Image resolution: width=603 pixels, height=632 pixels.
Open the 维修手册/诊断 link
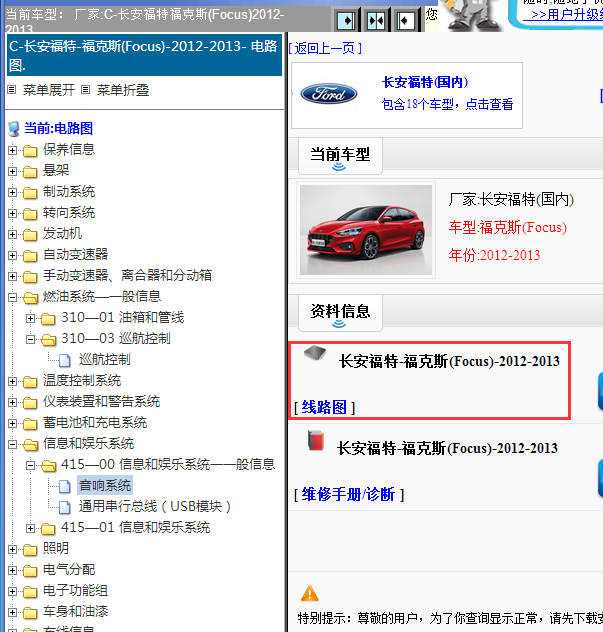pyautogui.click(x=349, y=494)
